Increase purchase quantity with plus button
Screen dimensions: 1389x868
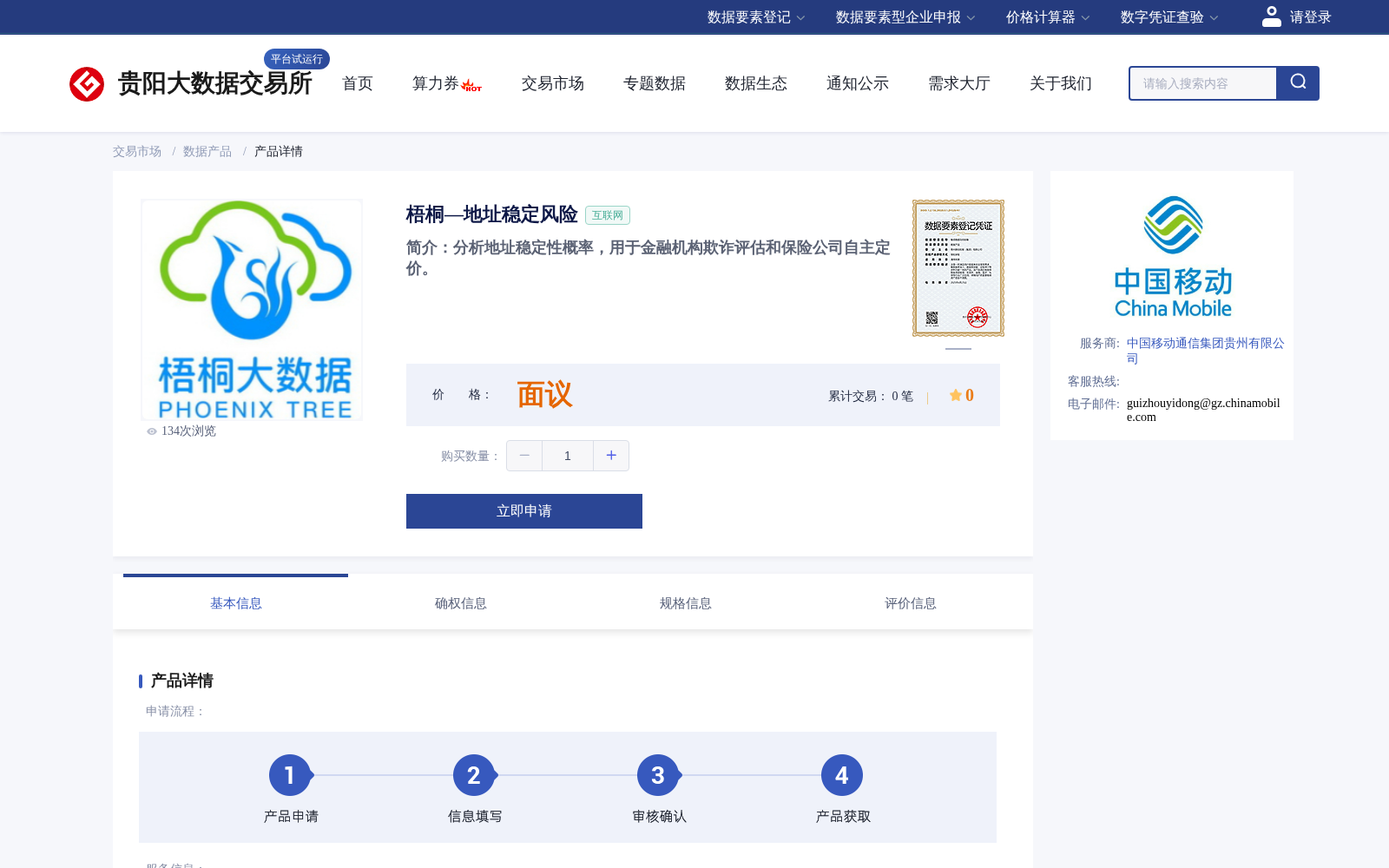611,456
